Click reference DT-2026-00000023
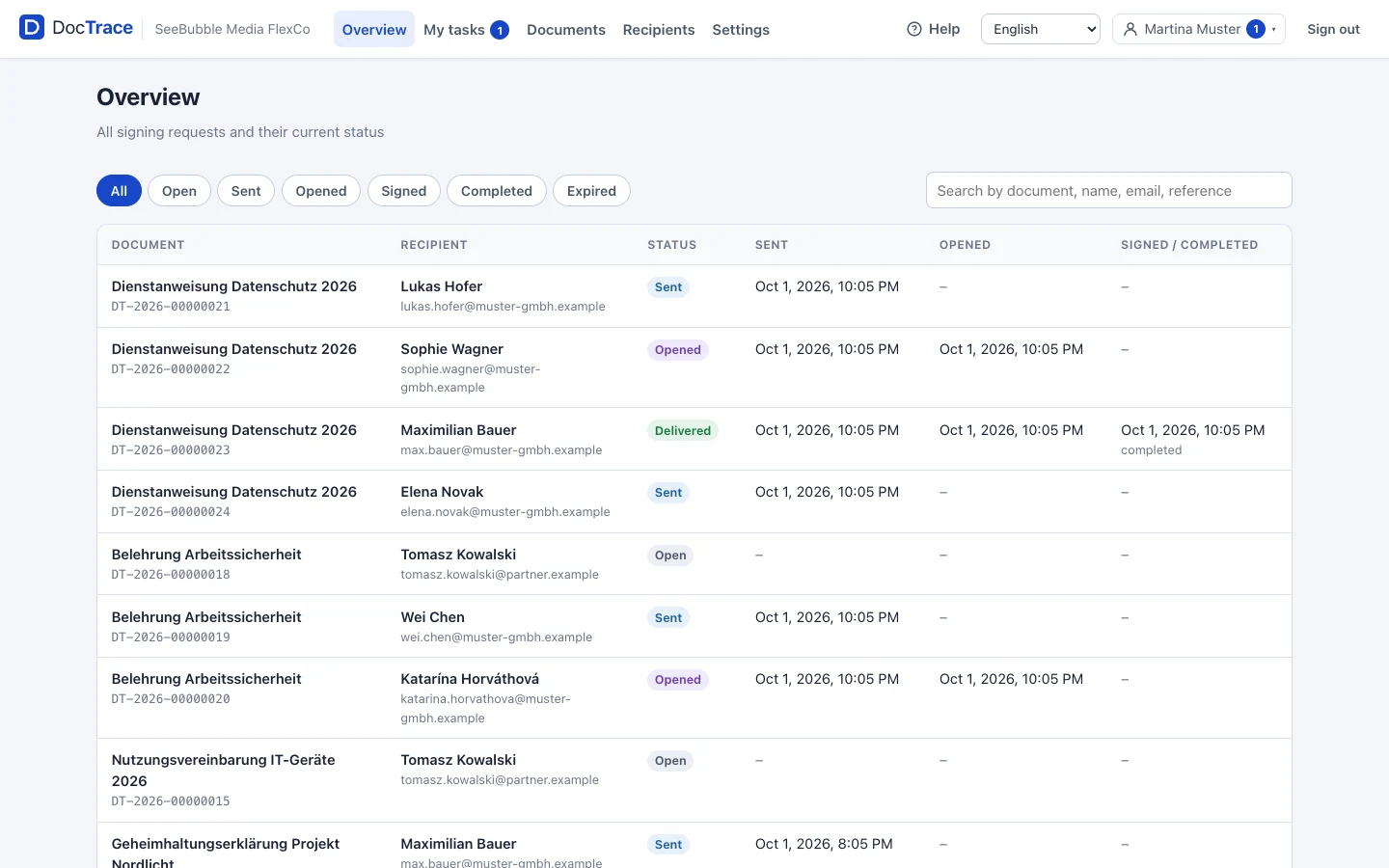 [x=171, y=450]
